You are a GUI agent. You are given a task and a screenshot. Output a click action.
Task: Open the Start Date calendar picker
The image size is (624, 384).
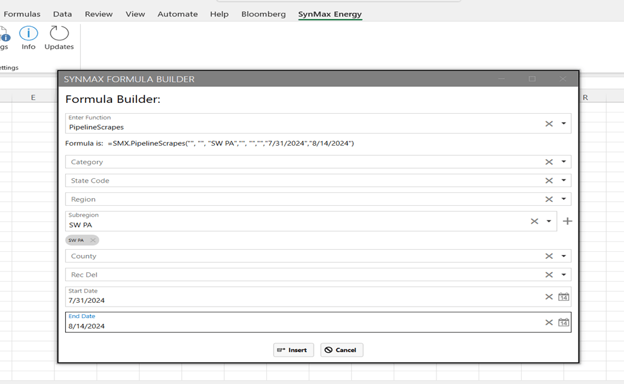point(564,297)
